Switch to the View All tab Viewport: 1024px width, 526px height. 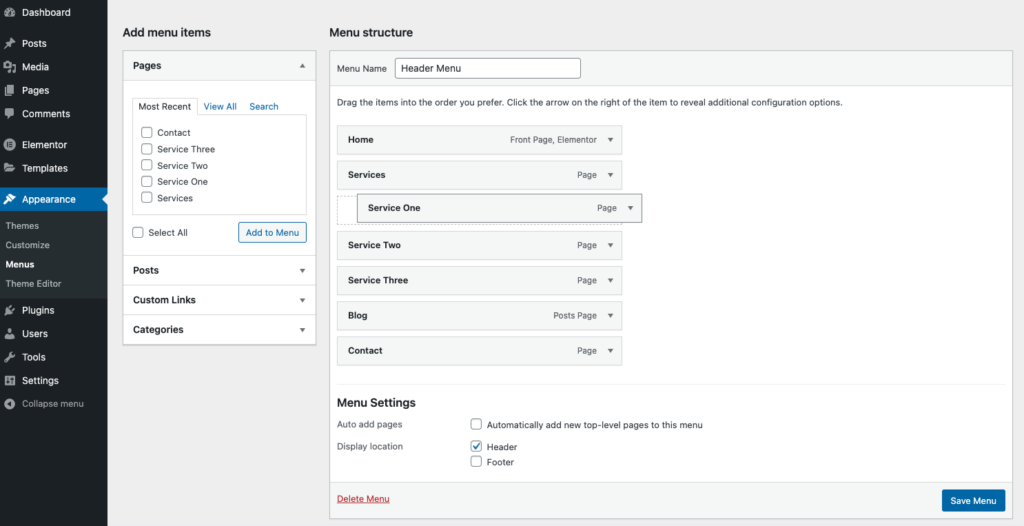click(220, 107)
